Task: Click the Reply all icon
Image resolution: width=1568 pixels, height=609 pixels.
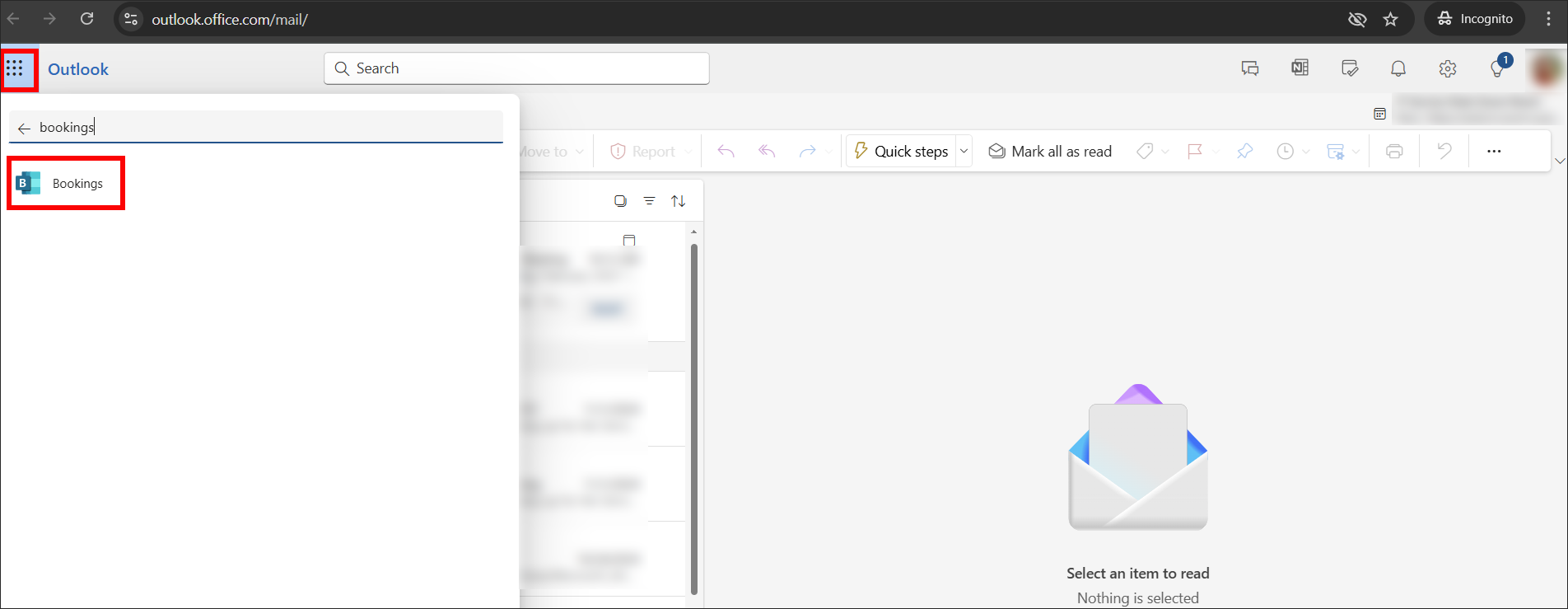Action: 767,152
